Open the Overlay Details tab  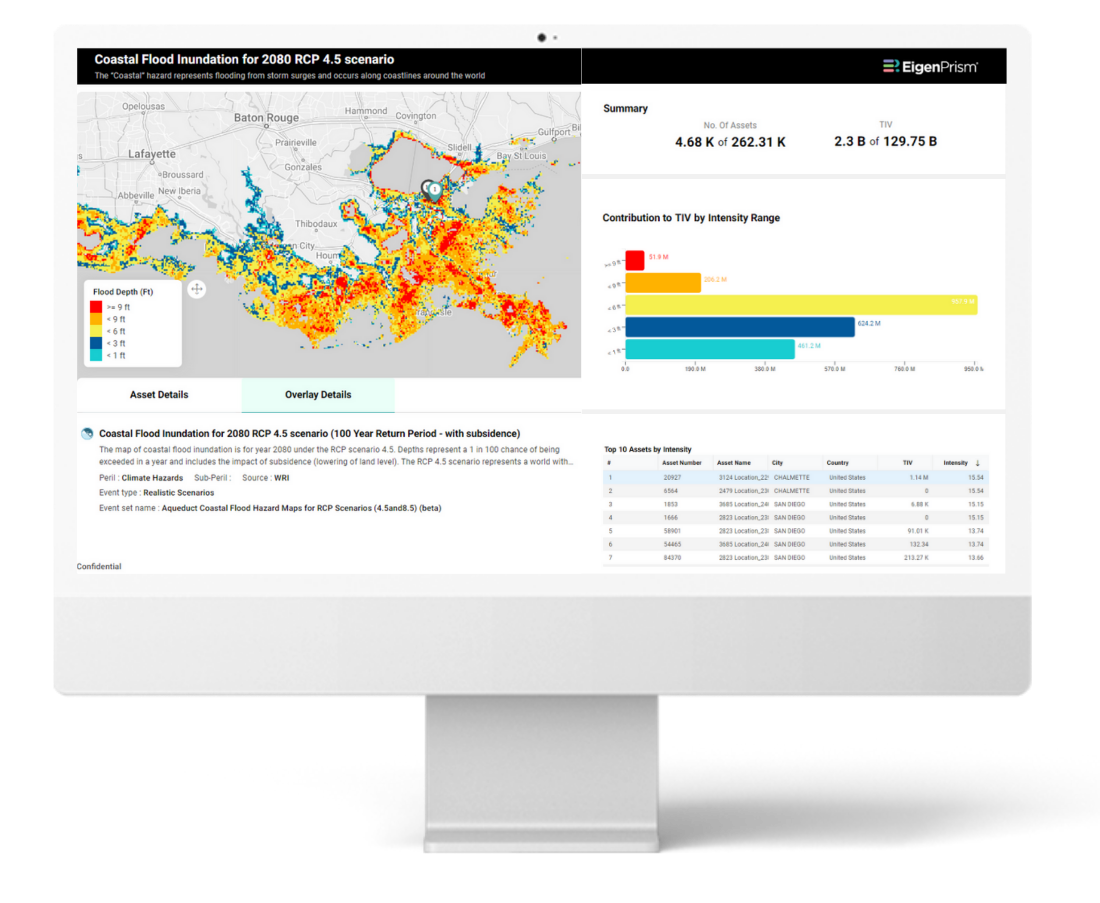[318, 395]
